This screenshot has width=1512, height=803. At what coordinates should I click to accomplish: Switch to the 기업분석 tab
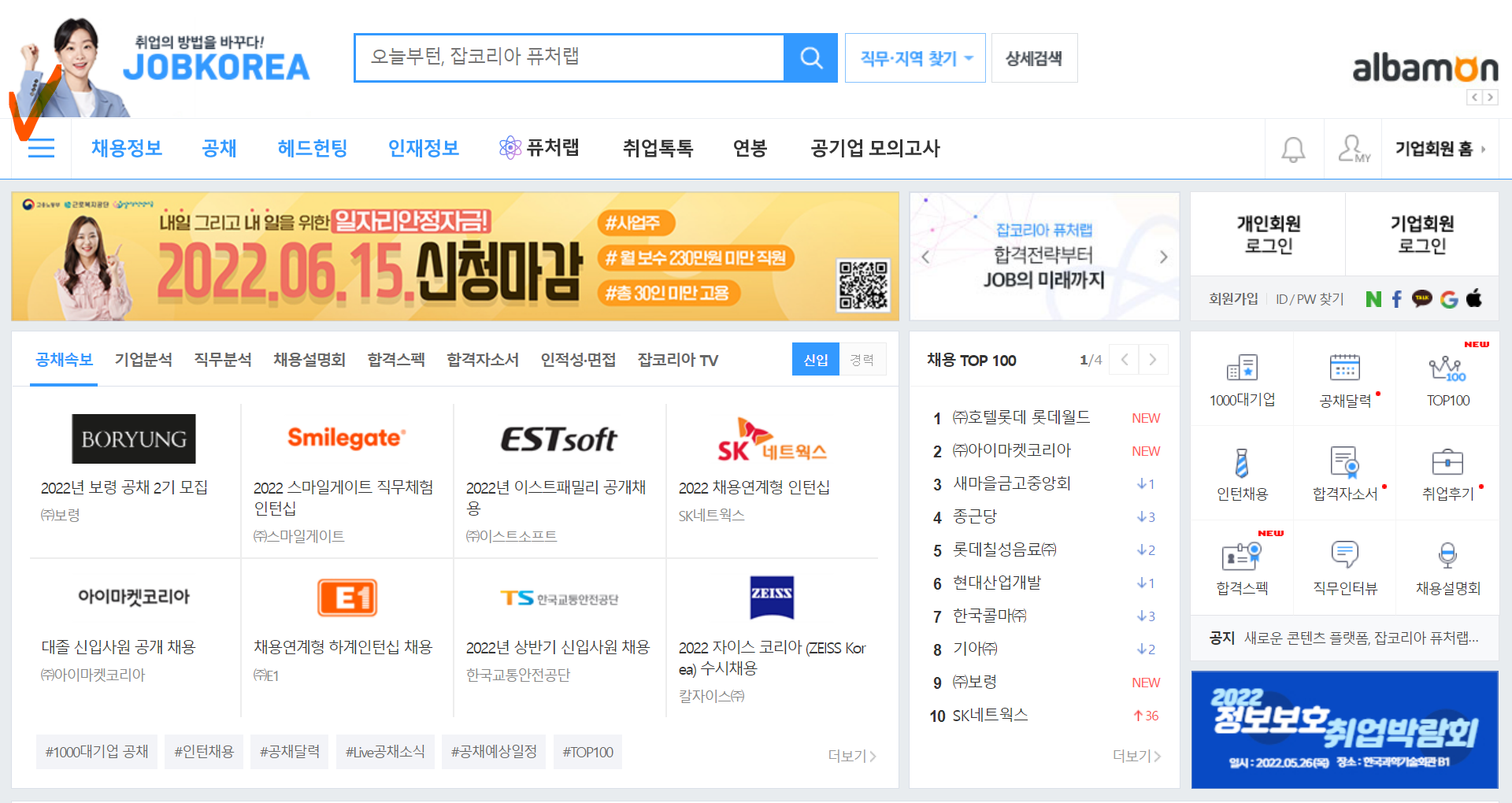tap(143, 360)
